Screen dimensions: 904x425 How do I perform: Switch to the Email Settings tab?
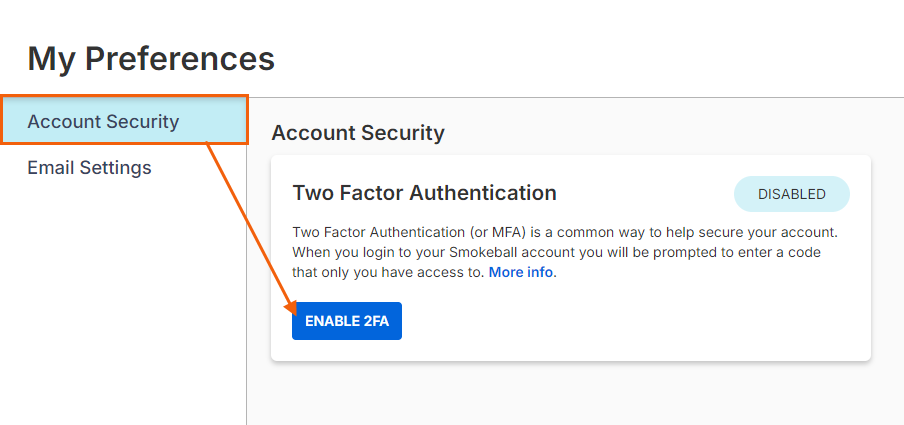(89, 168)
